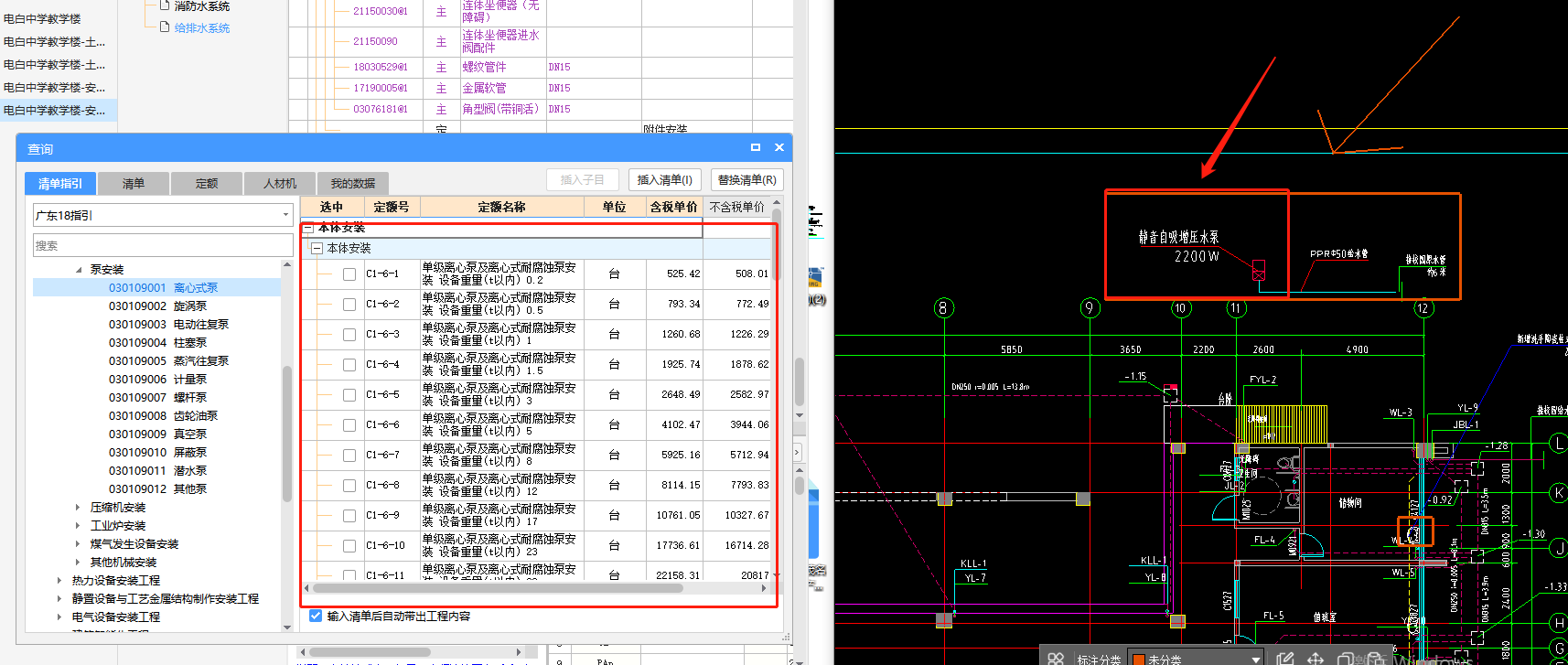Image resolution: width=1568 pixels, height=665 pixels.
Task: Tick the checkbox for quota C1-6-10
Action: coord(349,546)
